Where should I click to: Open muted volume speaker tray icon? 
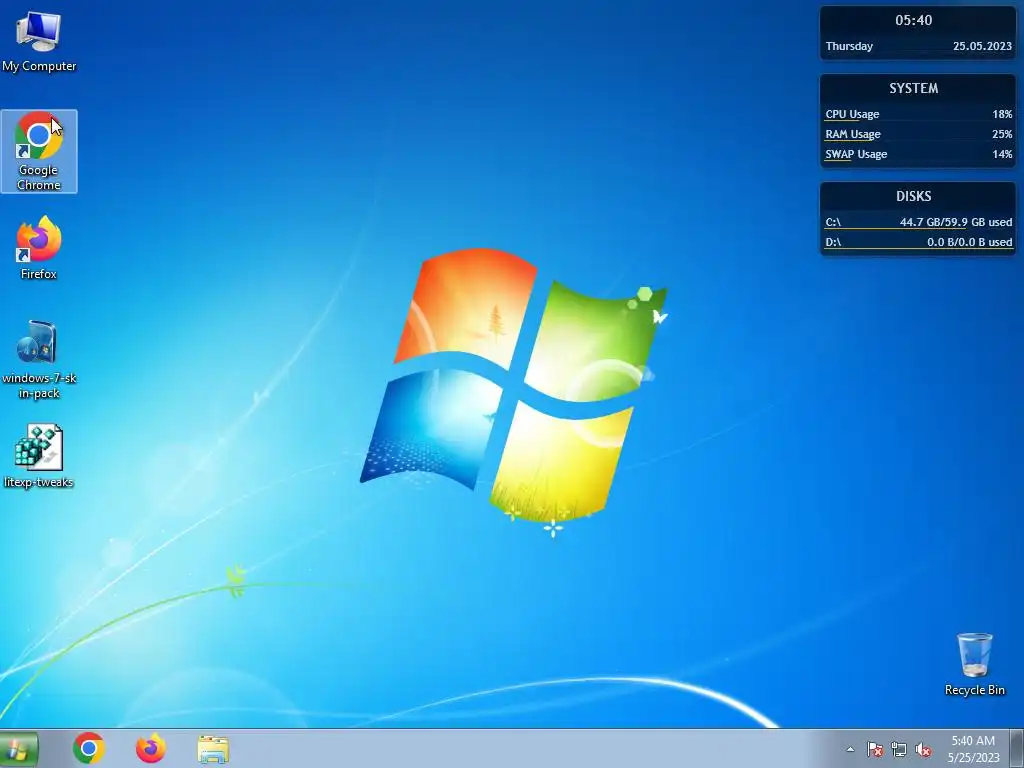(923, 749)
